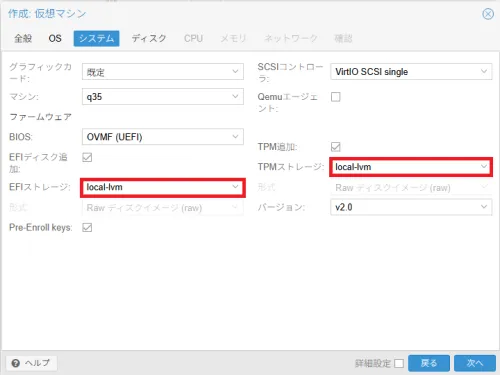Toggle the Pre-Enroll keys checkbox
Screen dimensions: 500x375
tap(87, 228)
